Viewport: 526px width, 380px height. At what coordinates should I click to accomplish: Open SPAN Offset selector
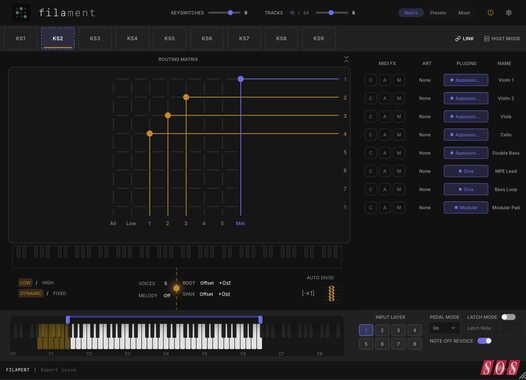click(206, 294)
